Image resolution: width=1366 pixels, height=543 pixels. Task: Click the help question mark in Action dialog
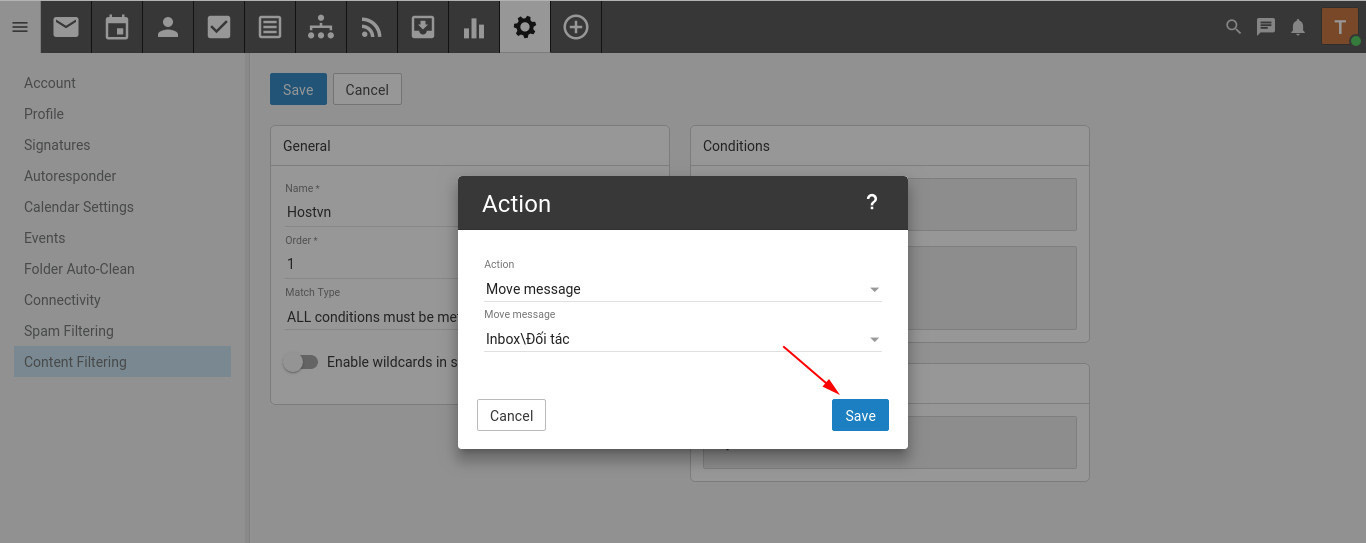coord(871,203)
